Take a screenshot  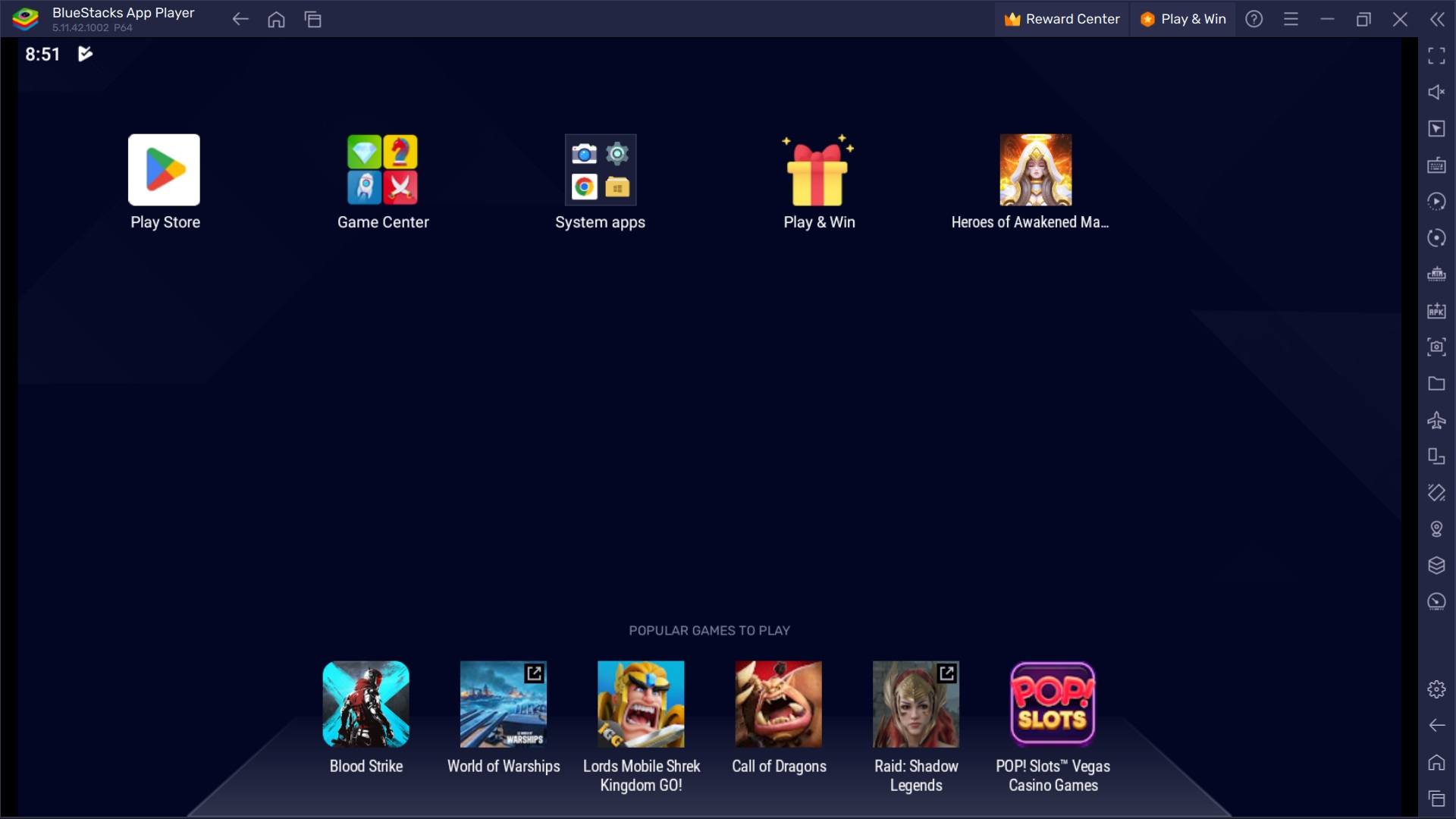pos(1436,347)
